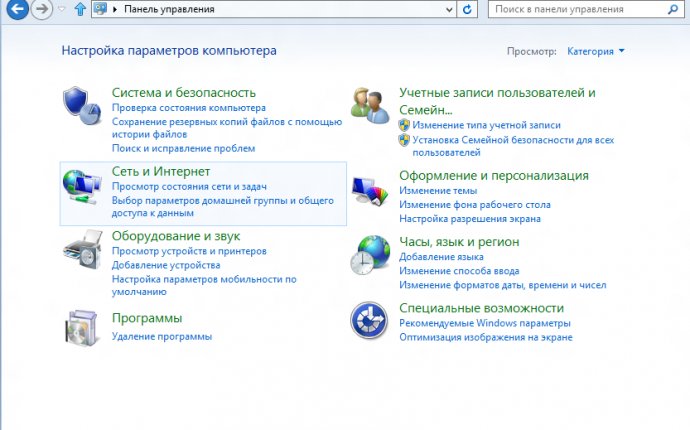Open Изменение фона рабочего стола
The width and height of the screenshot is (690, 430).
[475, 205]
